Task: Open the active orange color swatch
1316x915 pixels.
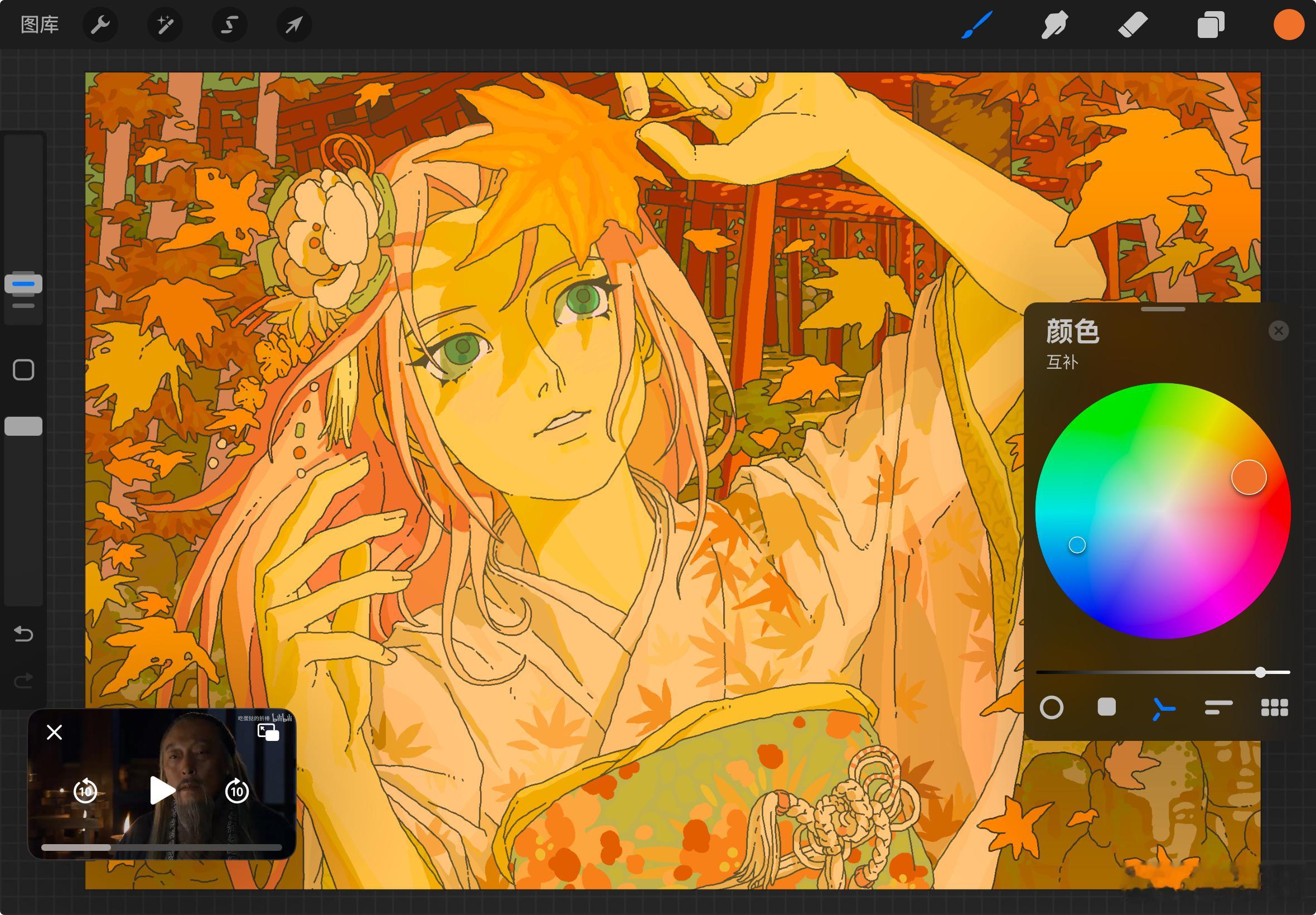Action: click(x=1289, y=25)
